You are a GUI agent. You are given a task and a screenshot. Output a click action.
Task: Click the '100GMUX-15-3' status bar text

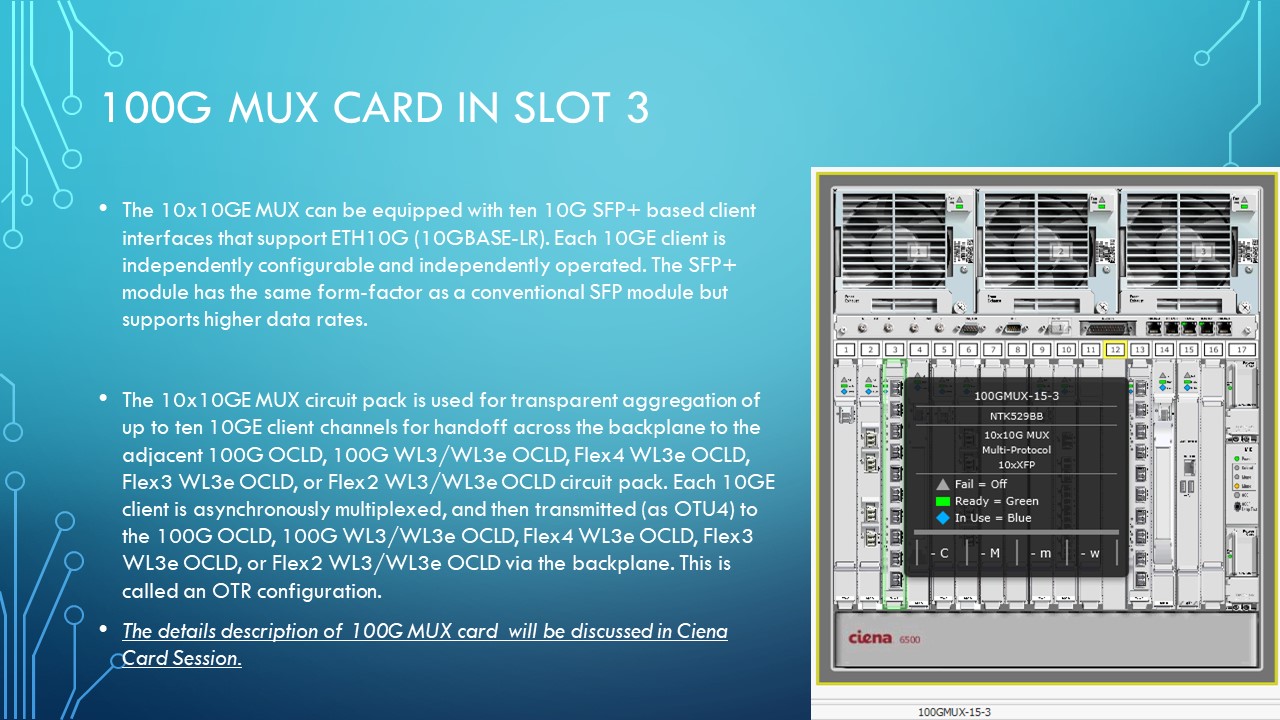pyautogui.click(x=954, y=712)
